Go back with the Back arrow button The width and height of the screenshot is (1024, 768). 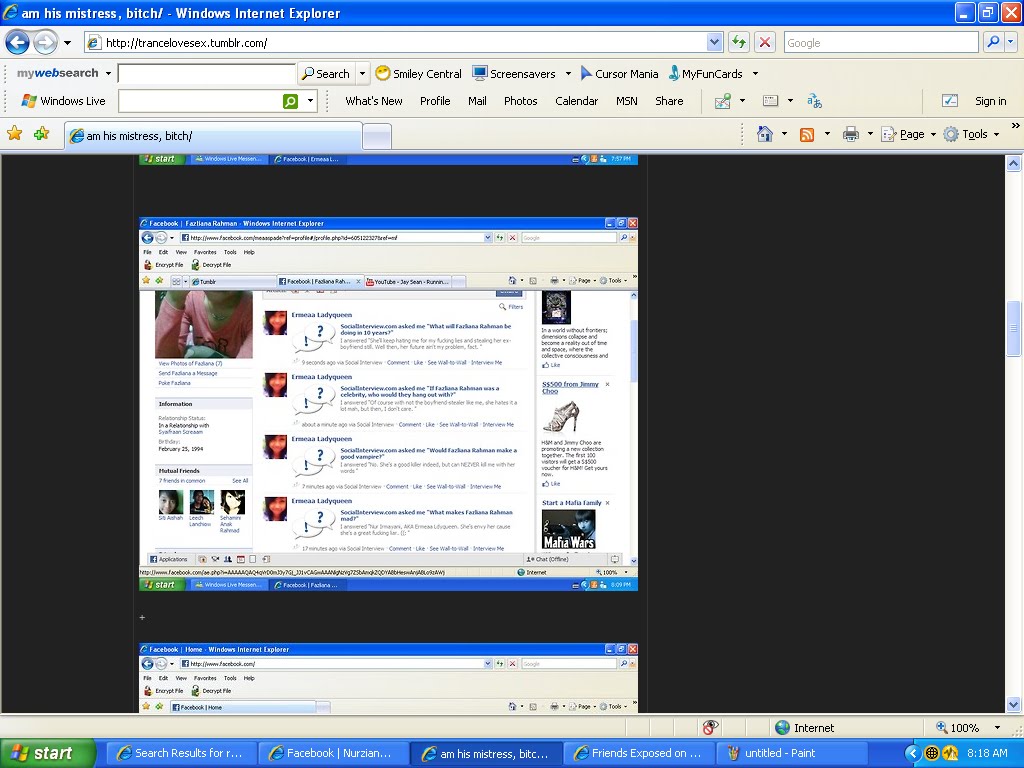[x=18, y=43]
